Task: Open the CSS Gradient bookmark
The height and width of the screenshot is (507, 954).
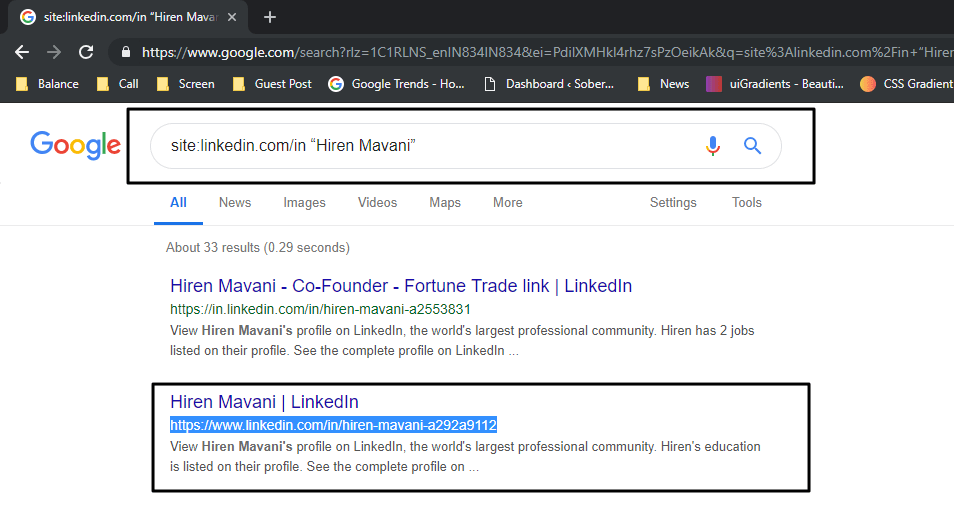Action: (x=907, y=84)
